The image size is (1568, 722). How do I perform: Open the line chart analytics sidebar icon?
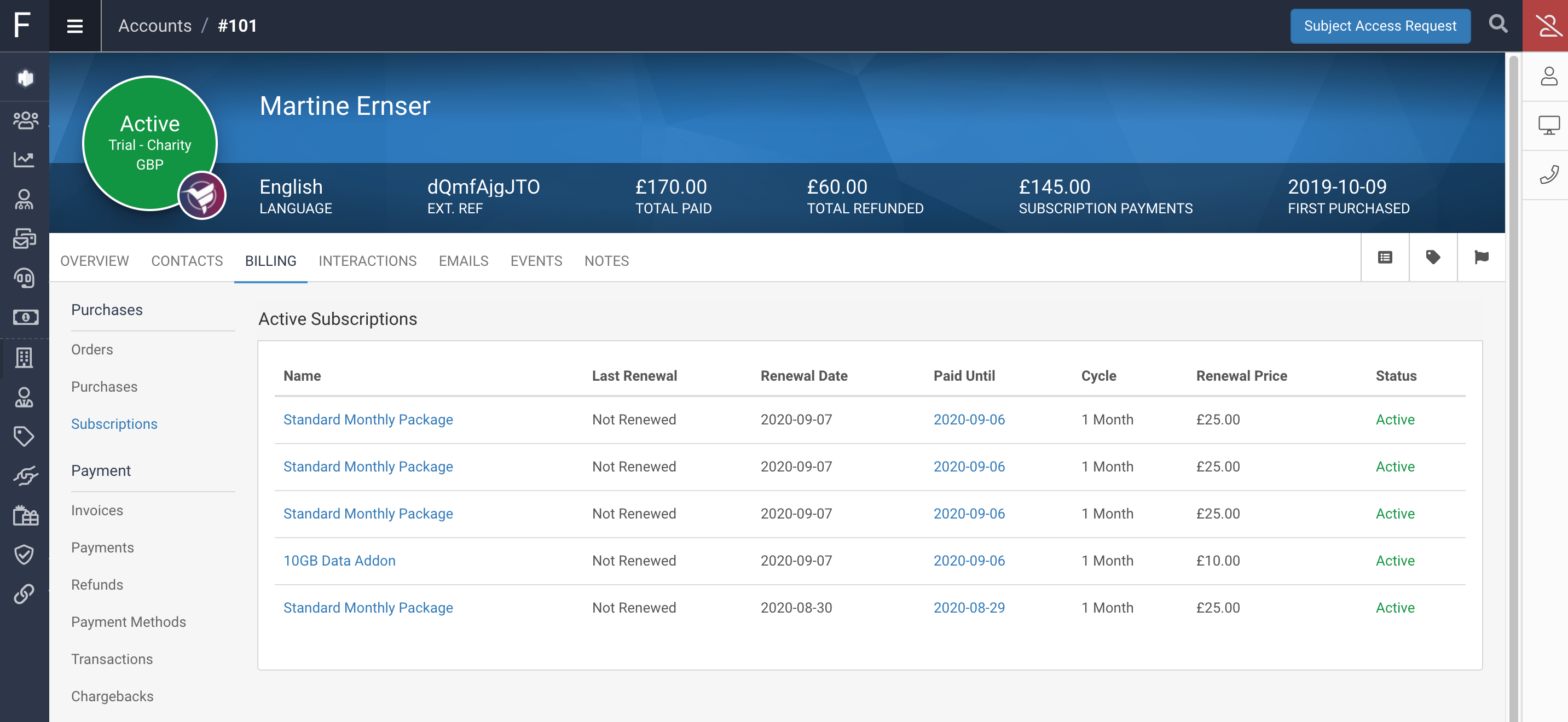coord(24,159)
